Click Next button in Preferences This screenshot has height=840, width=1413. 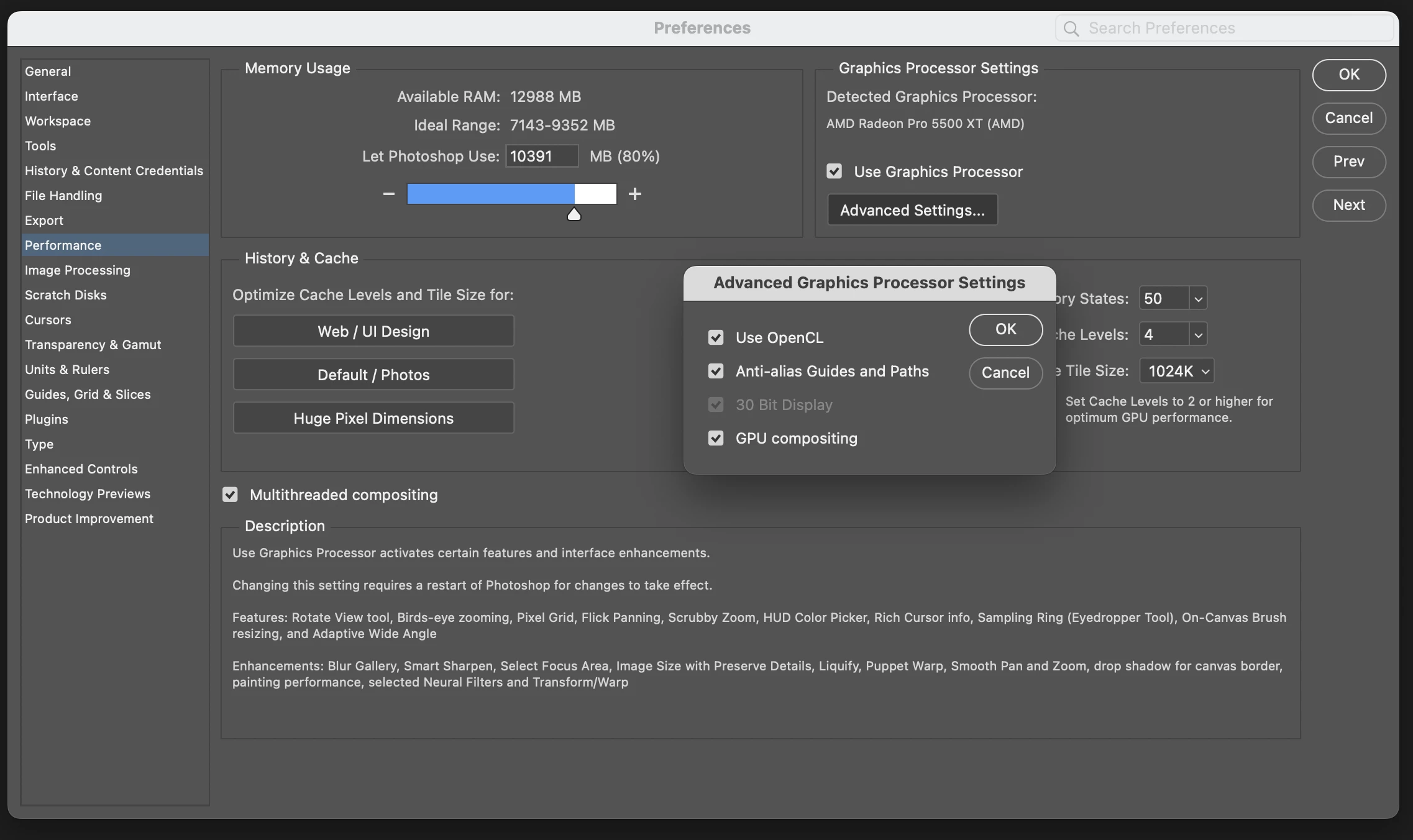pyautogui.click(x=1348, y=205)
